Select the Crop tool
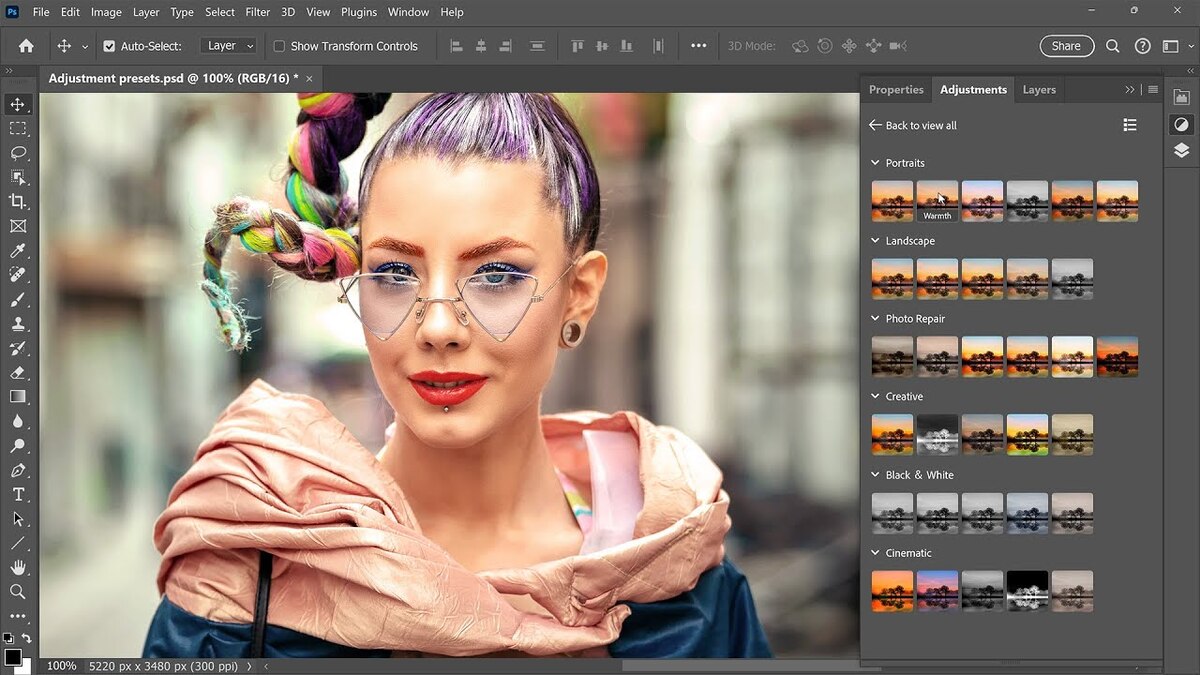The width and height of the screenshot is (1200, 675). pyautogui.click(x=18, y=202)
